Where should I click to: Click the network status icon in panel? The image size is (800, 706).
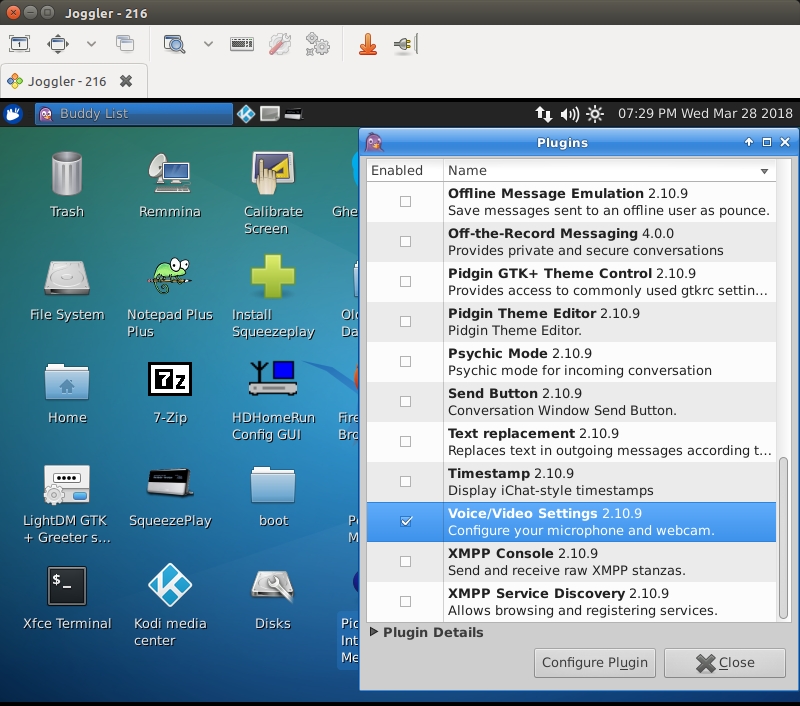(x=543, y=113)
